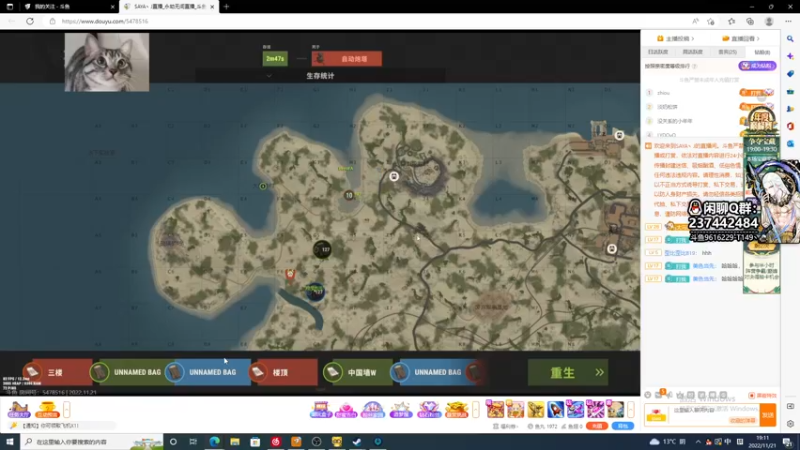The height and width of the screenshot is (450, 800).
Task: Click the black 127 marker on map
Action: tap(322, 249)
